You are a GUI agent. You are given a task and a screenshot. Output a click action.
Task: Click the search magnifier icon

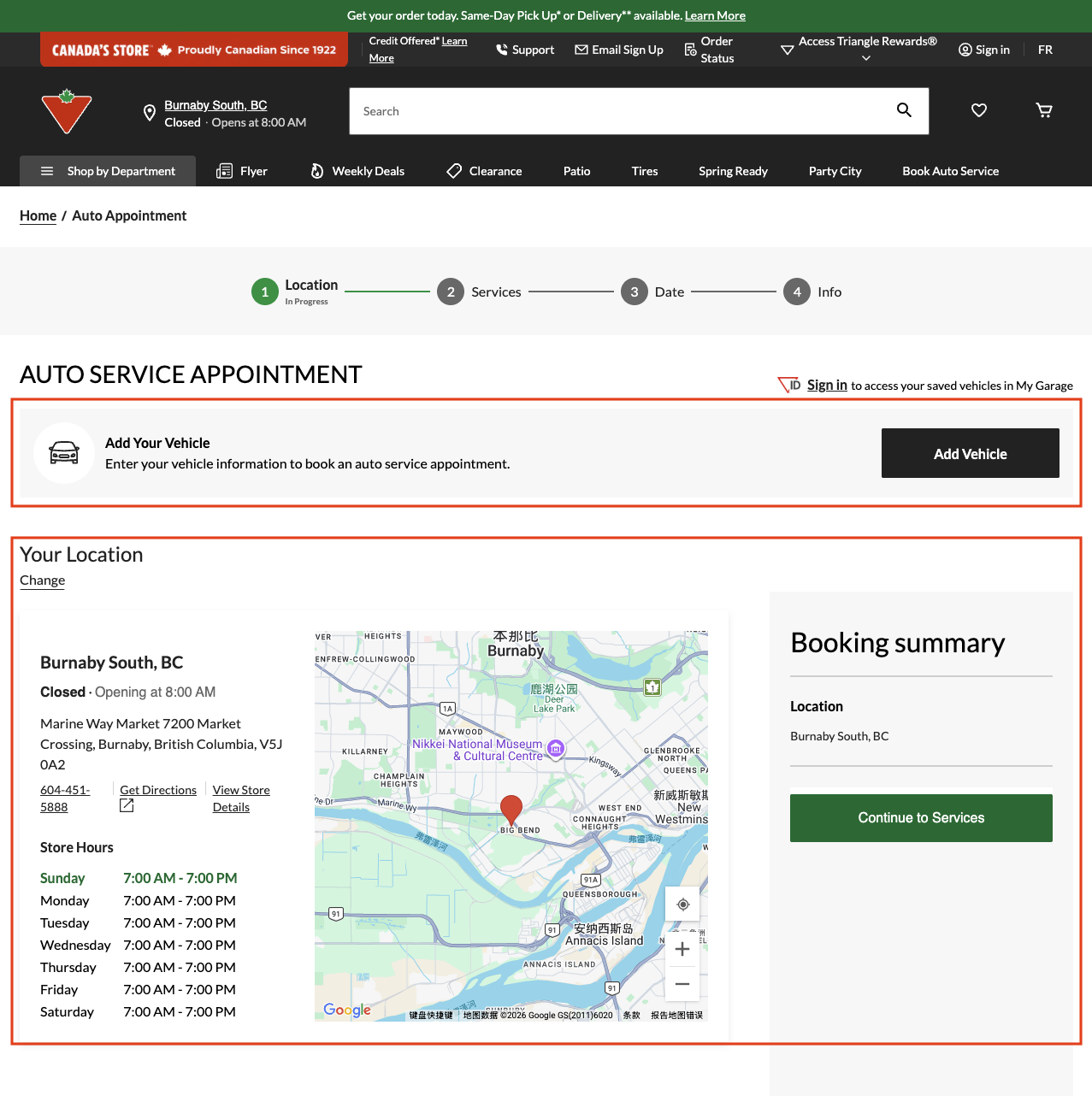(904, 110)
